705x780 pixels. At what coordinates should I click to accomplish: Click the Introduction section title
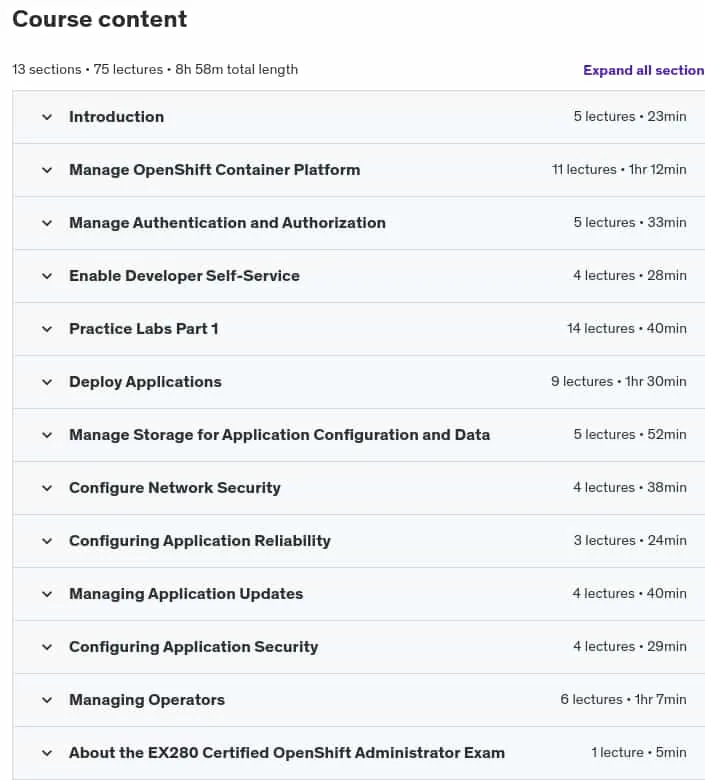116,117
